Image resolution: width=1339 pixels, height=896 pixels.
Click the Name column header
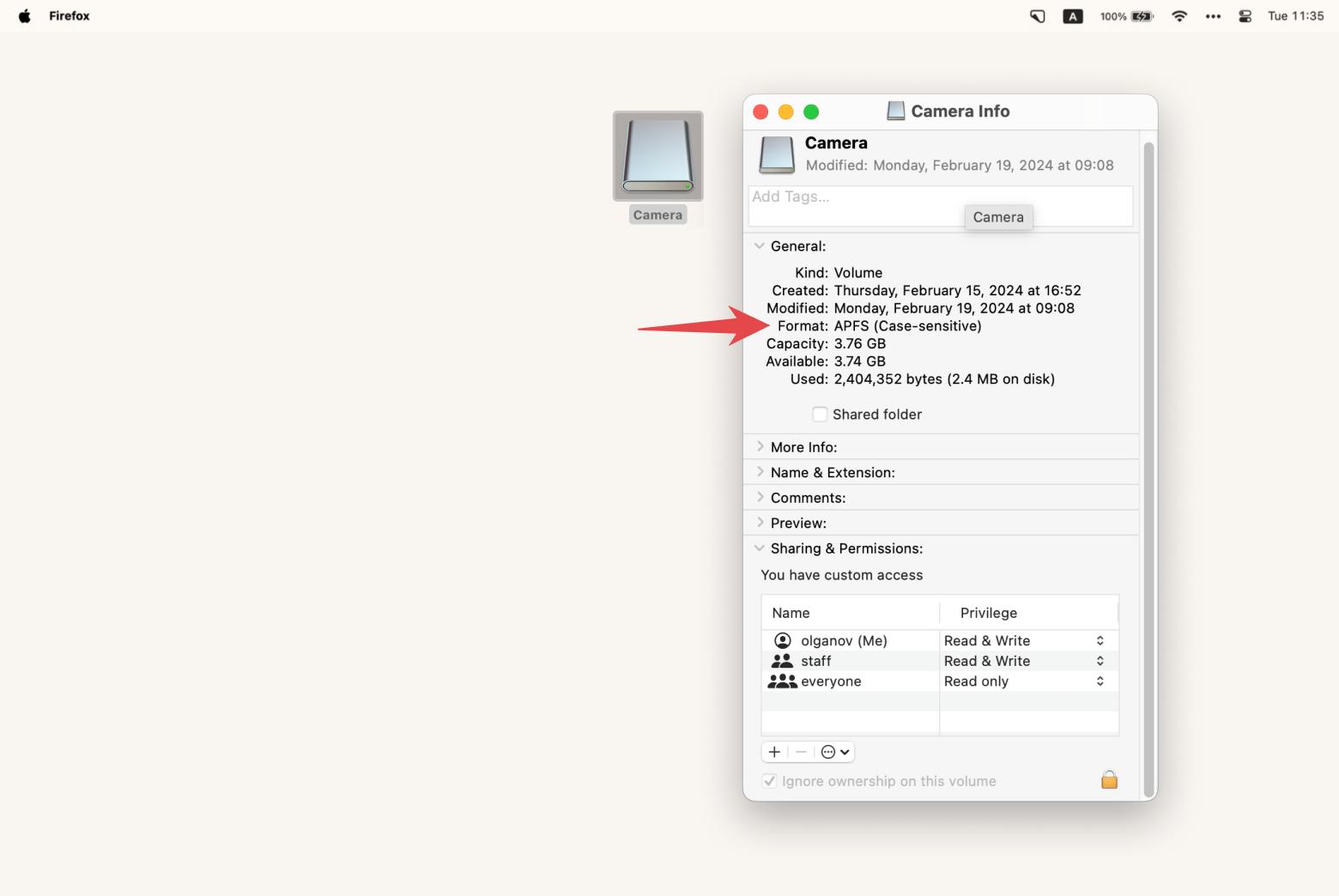click(x=791, y=613)
